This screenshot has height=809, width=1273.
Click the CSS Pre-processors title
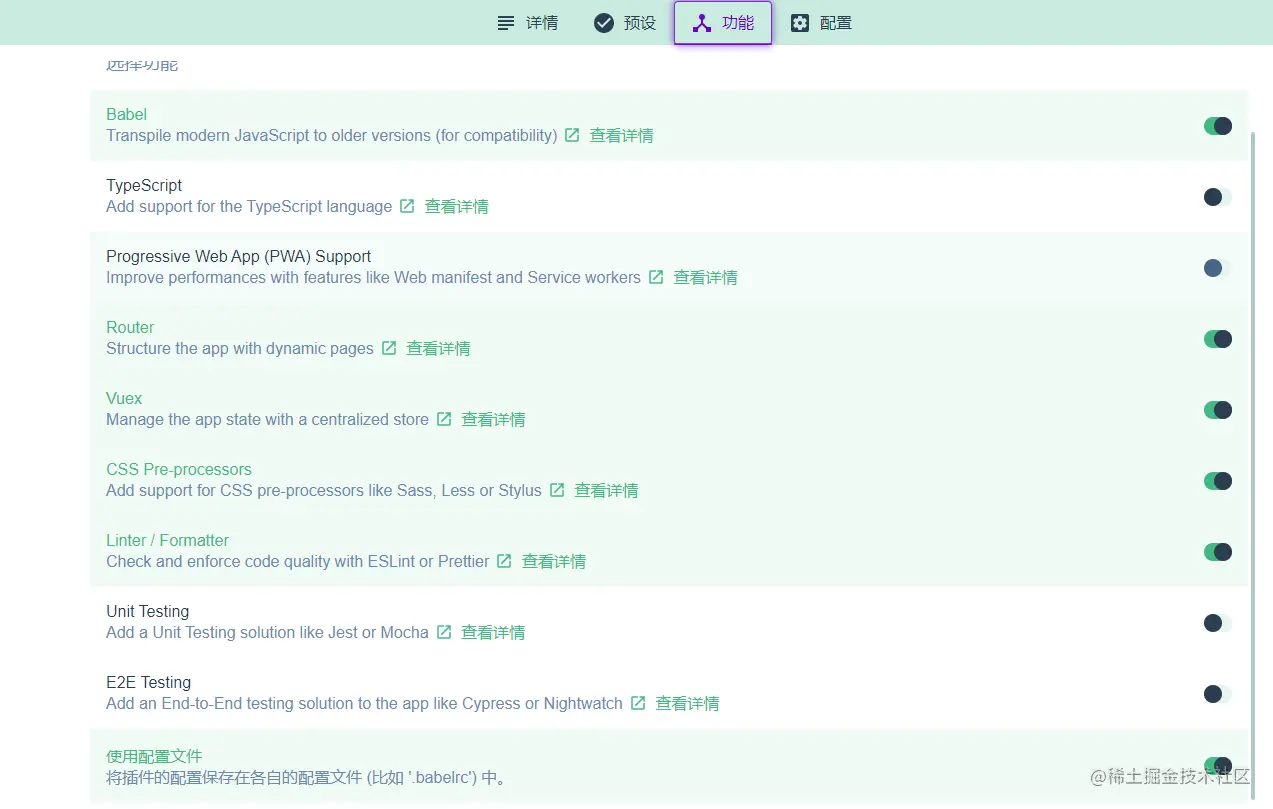coord(179,470)
